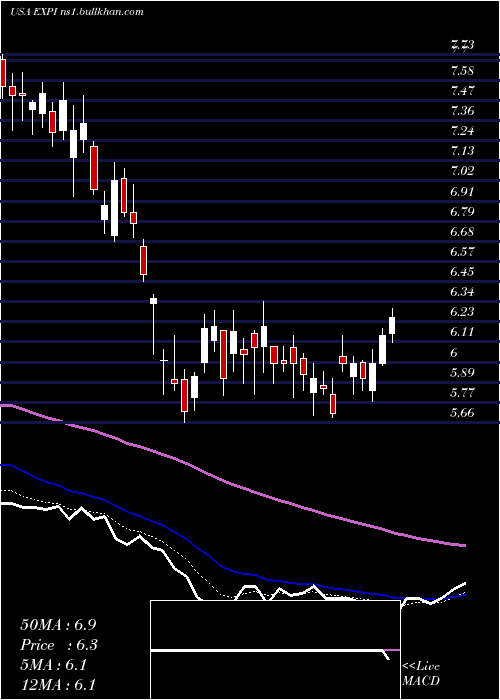Click the 7.36 price axis label

tap(462, 111)
